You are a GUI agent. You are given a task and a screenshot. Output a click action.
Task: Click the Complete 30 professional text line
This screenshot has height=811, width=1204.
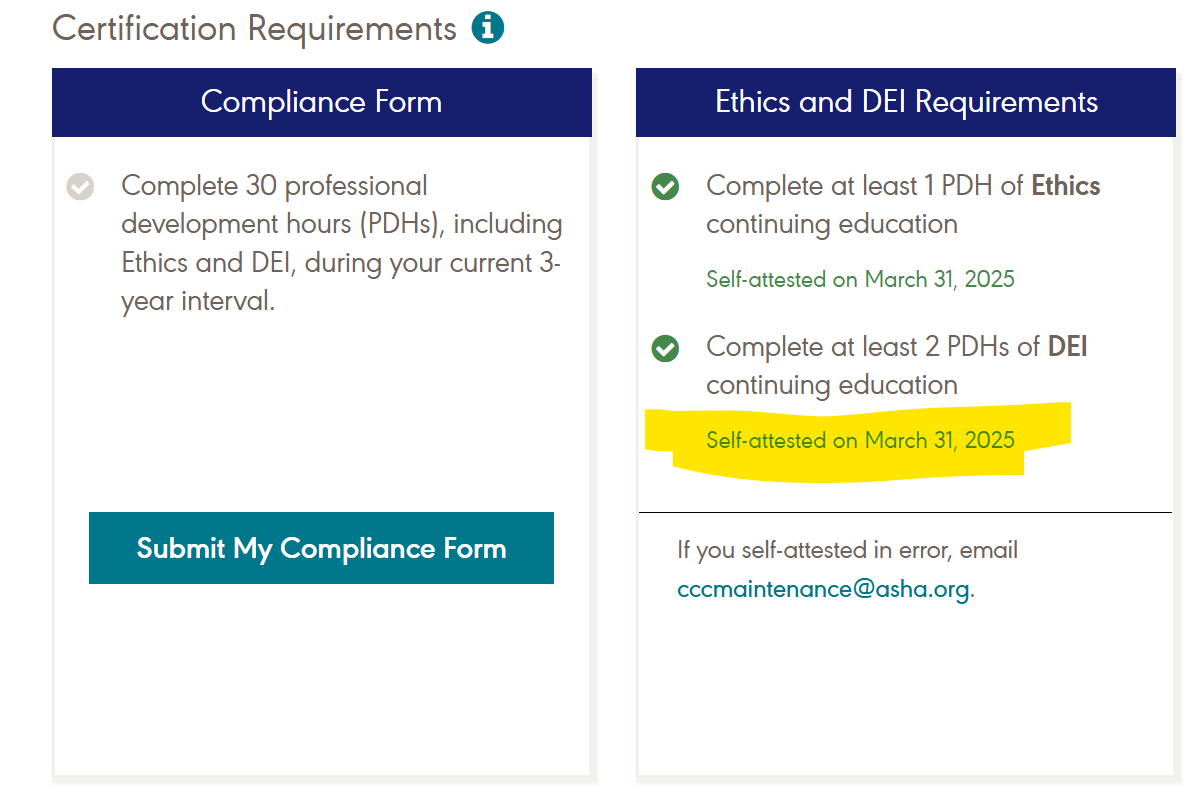[x=274, y=186]
